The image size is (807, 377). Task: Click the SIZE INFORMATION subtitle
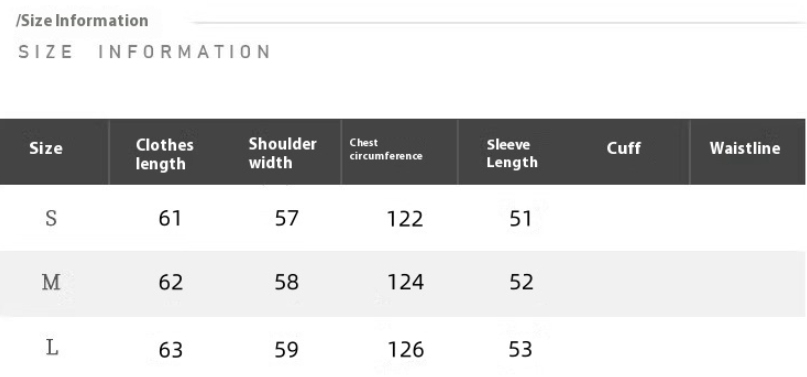click(x=145, y=52)
